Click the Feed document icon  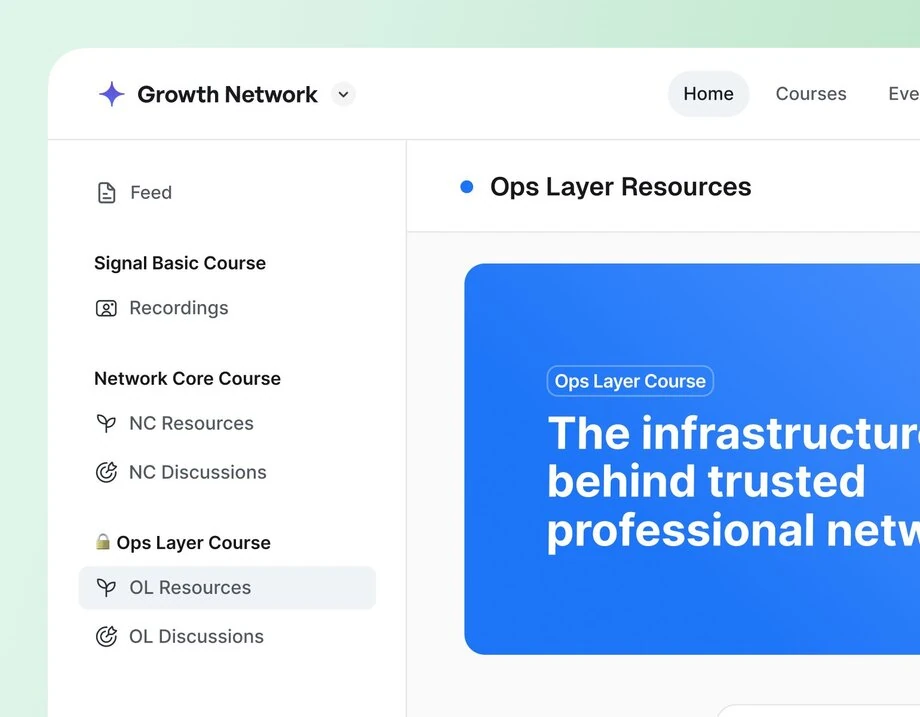point(106,192)
